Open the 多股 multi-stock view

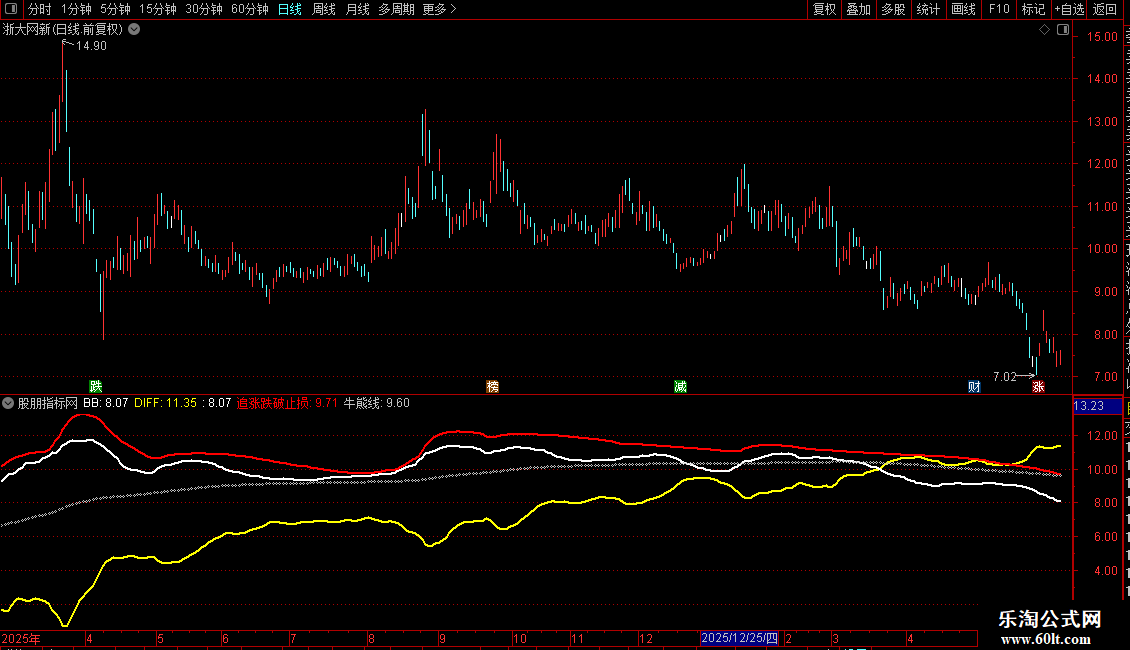pyautogui.click(x=894, y=9)
